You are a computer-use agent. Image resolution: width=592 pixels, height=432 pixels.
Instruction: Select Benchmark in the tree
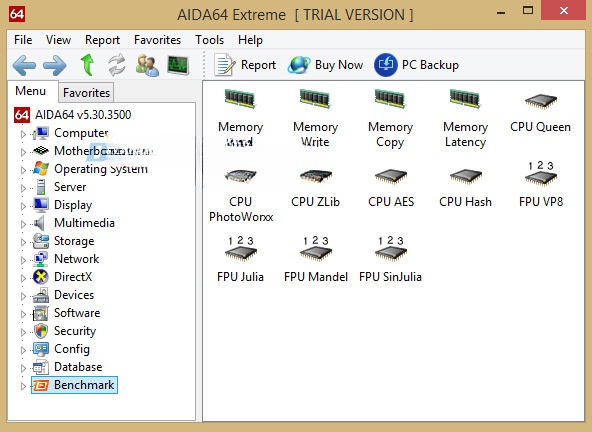pos(84,384)
